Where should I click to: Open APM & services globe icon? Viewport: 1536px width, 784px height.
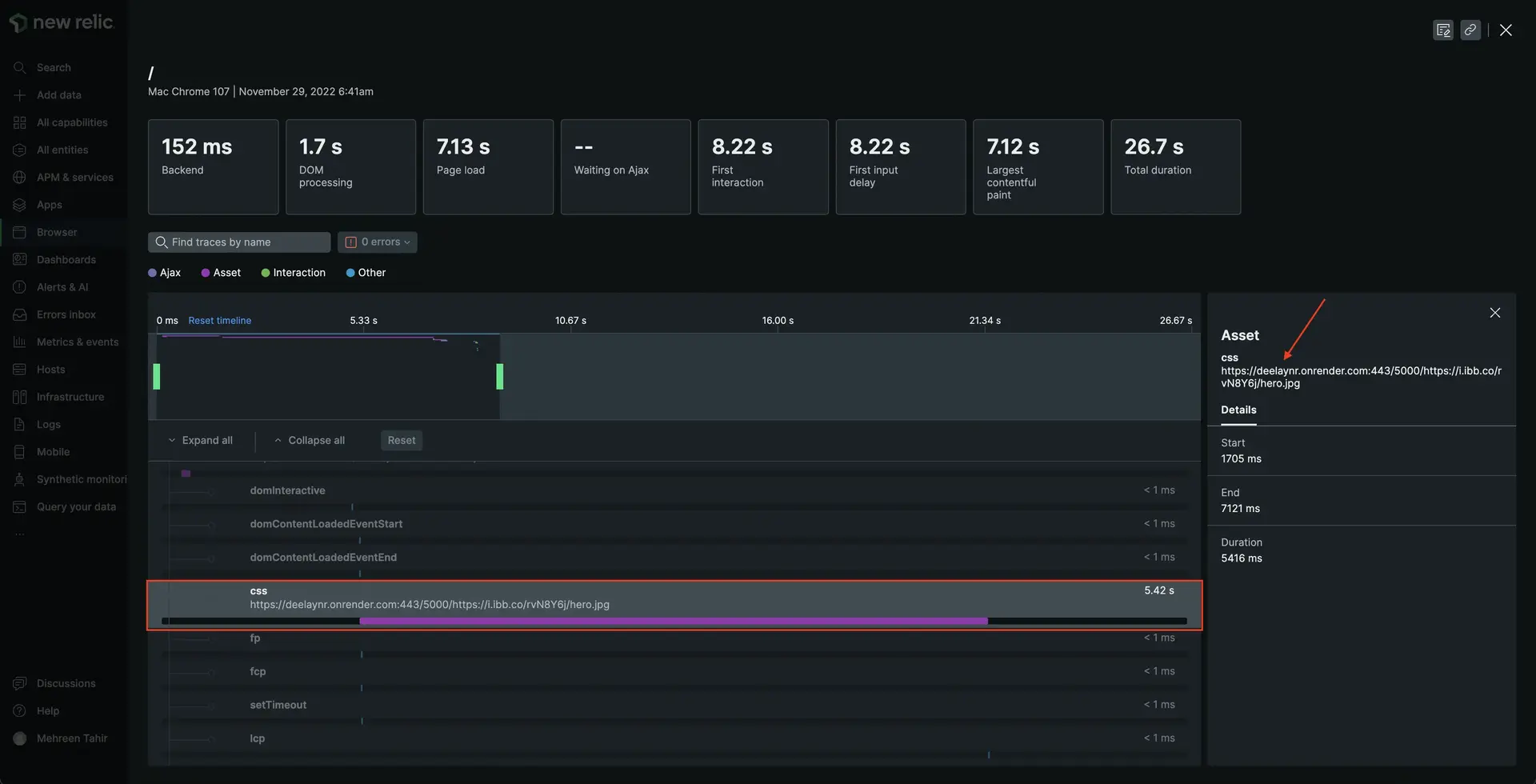pyautogui.click(x=20, y=178)
